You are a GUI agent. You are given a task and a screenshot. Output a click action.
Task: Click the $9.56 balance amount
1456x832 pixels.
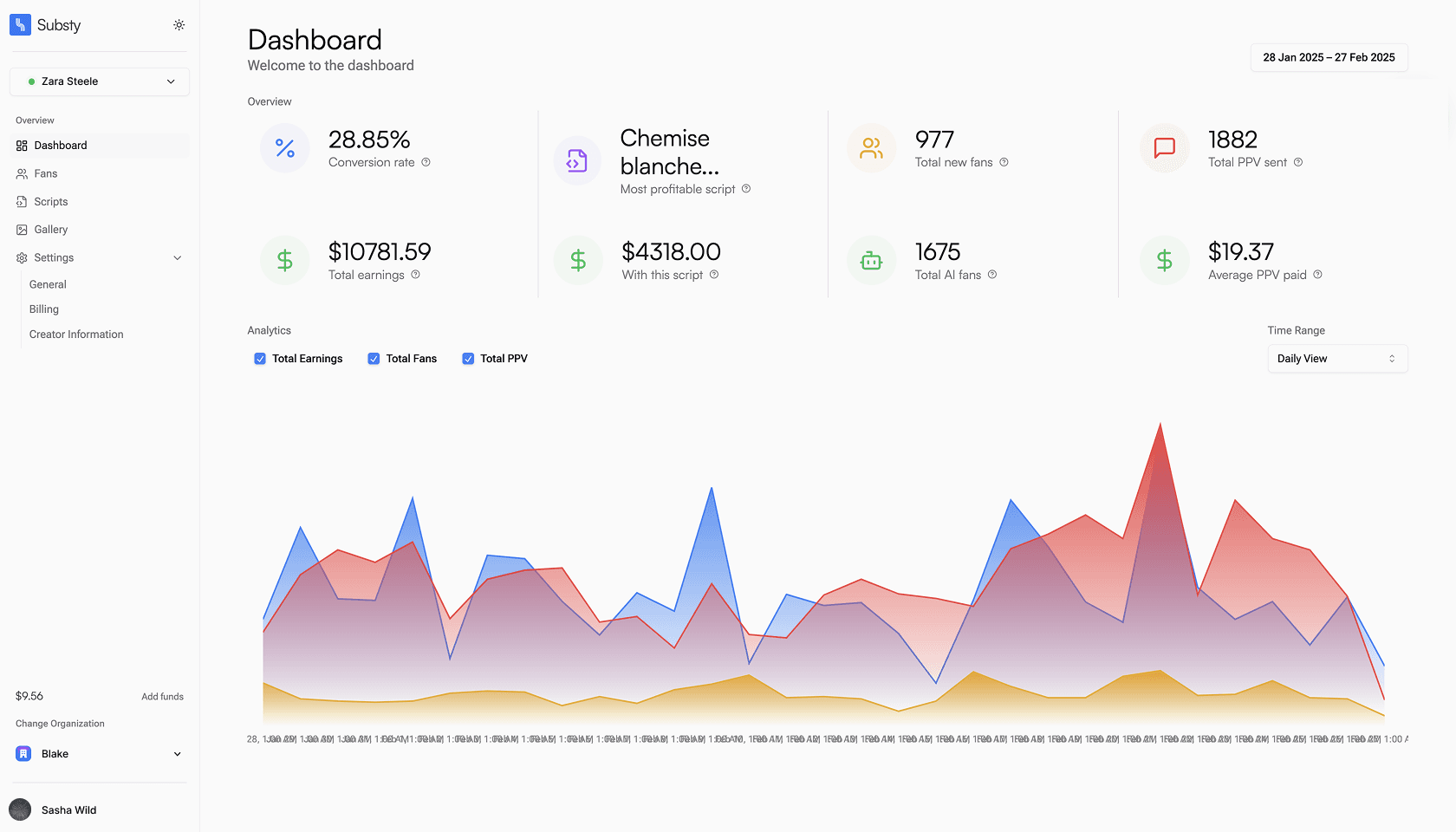(29, 696)
